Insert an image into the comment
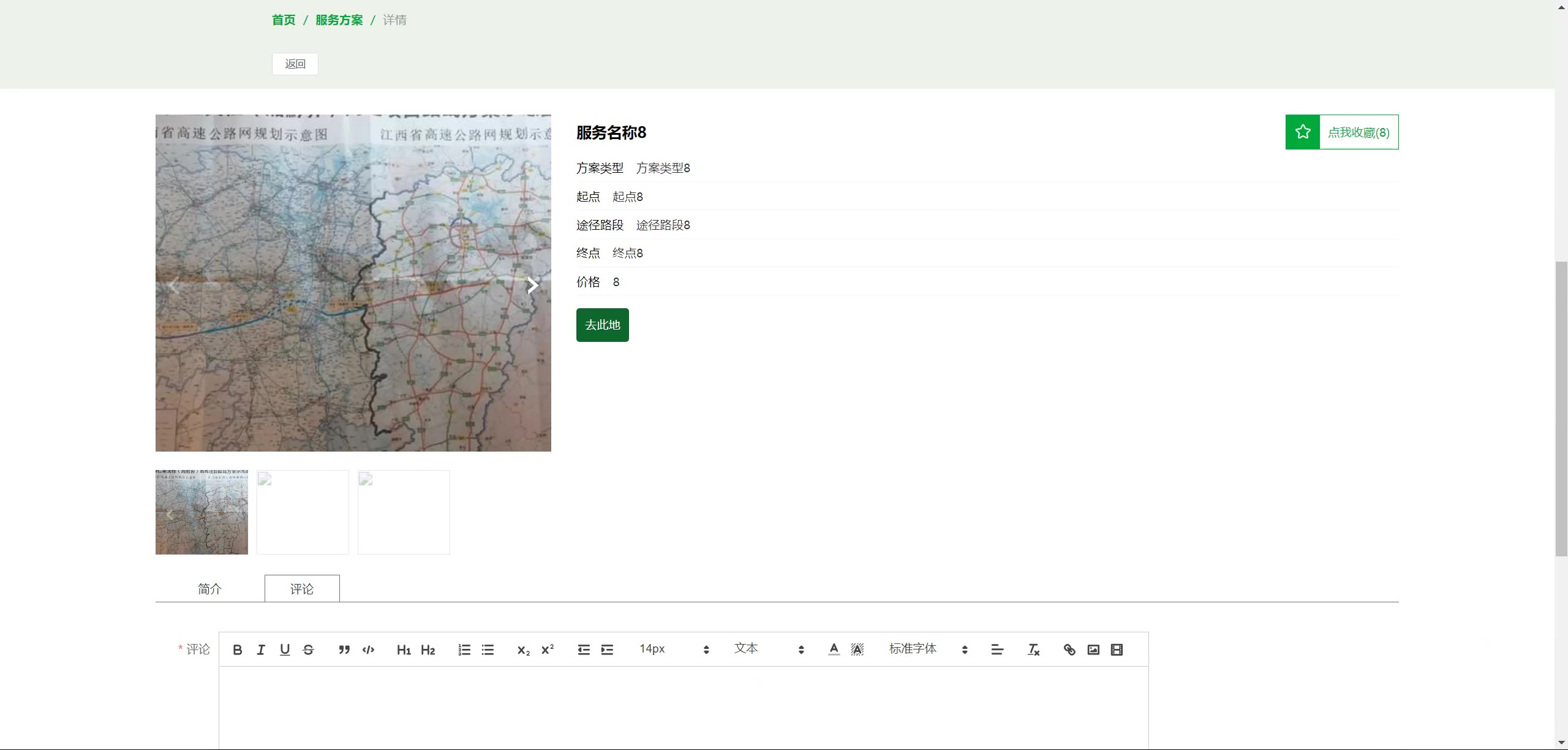The image size is (1568, 750). (x=1093, y=650)
